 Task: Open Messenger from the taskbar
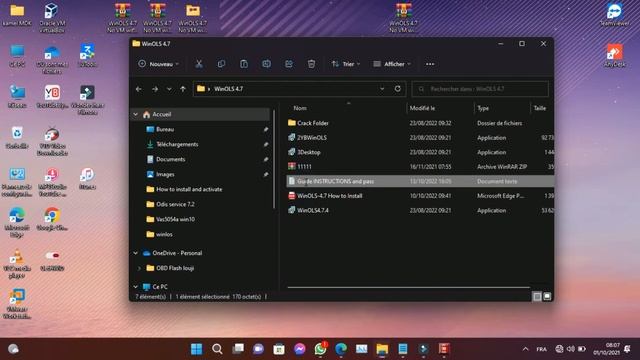(x=300, y=349)
